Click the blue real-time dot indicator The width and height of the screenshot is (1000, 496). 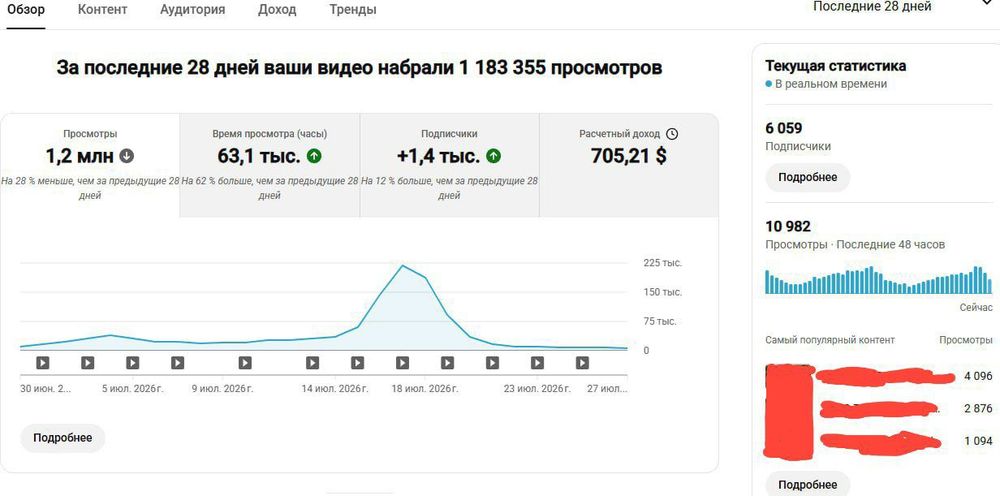[x=768, y=84]
